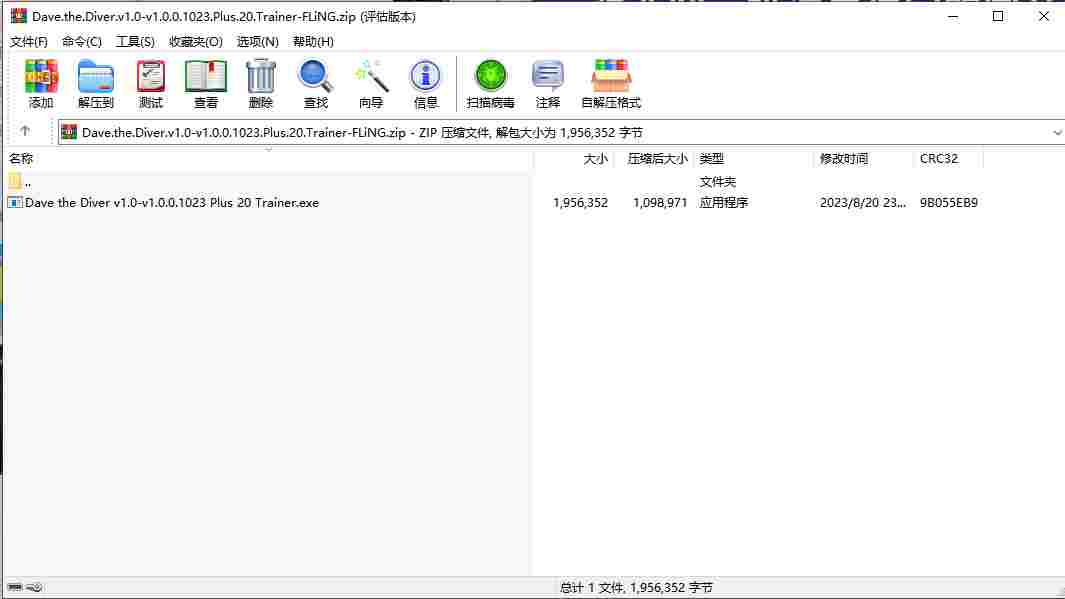The image size is (1065, 599).
Task: Click the 测试 (Test) toolbar icon
Action: (151, 84)
